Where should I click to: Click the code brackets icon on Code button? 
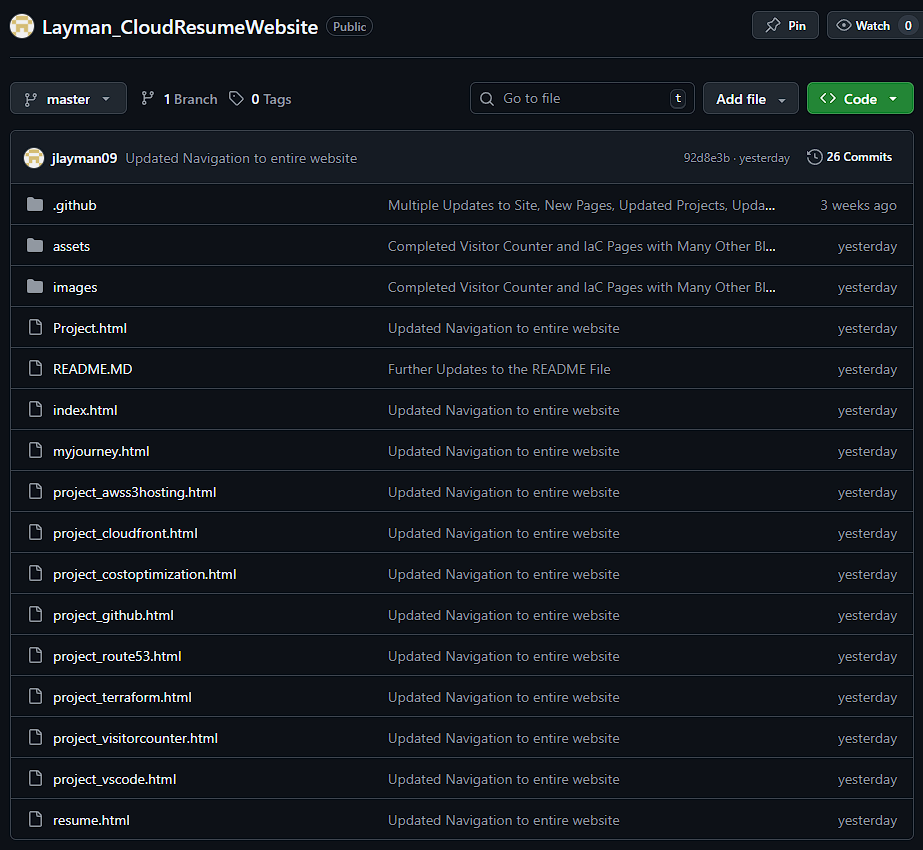click(829, 98)
